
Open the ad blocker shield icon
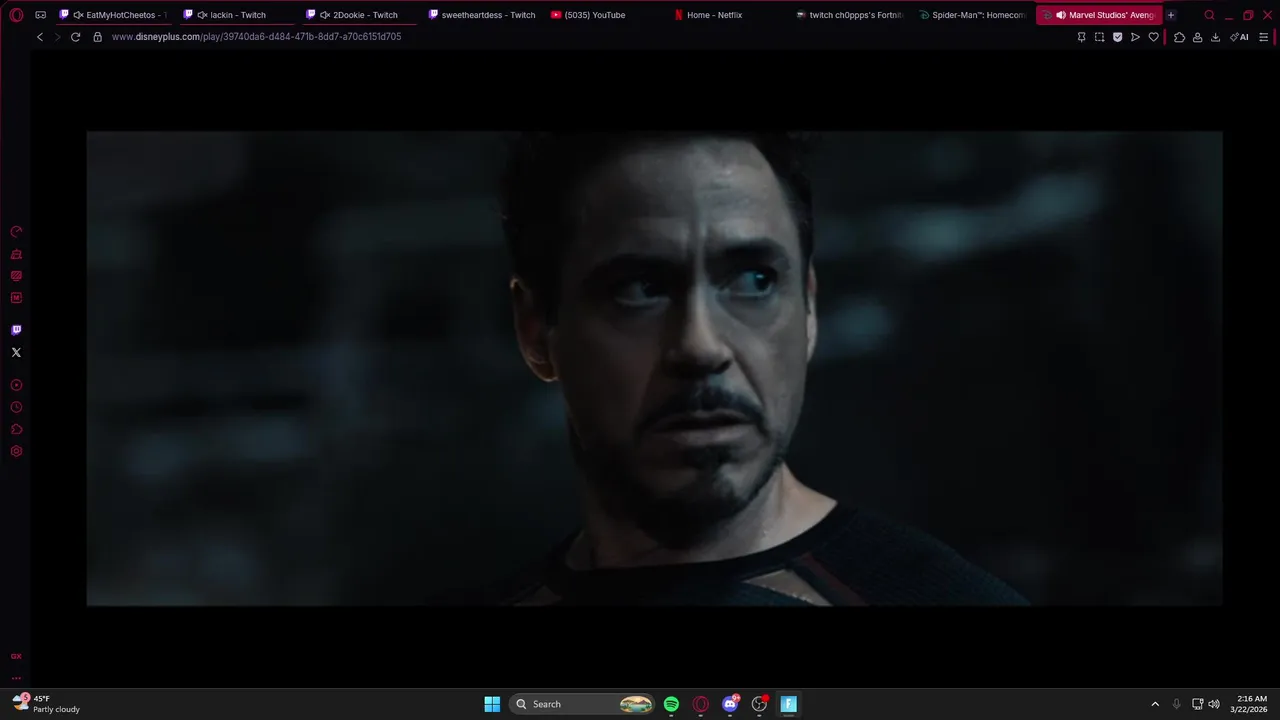point(1117,37)
